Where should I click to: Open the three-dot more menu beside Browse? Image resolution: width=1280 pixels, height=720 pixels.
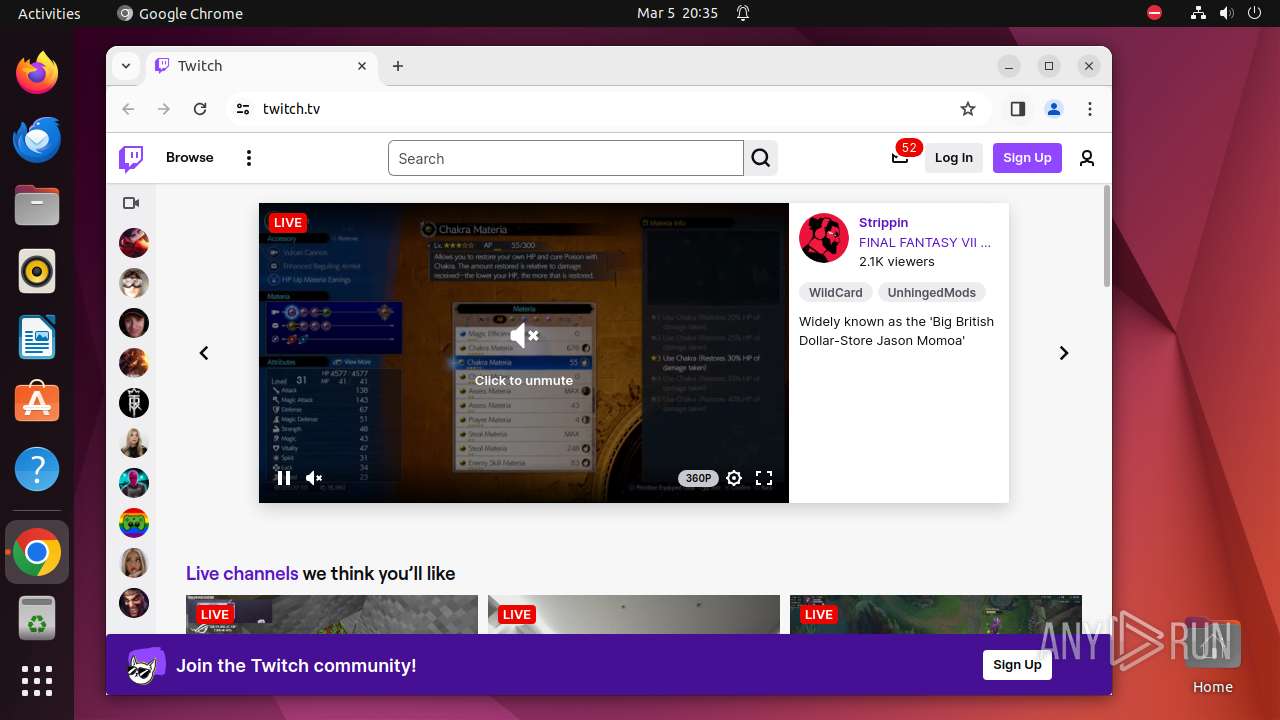(249, 158)
